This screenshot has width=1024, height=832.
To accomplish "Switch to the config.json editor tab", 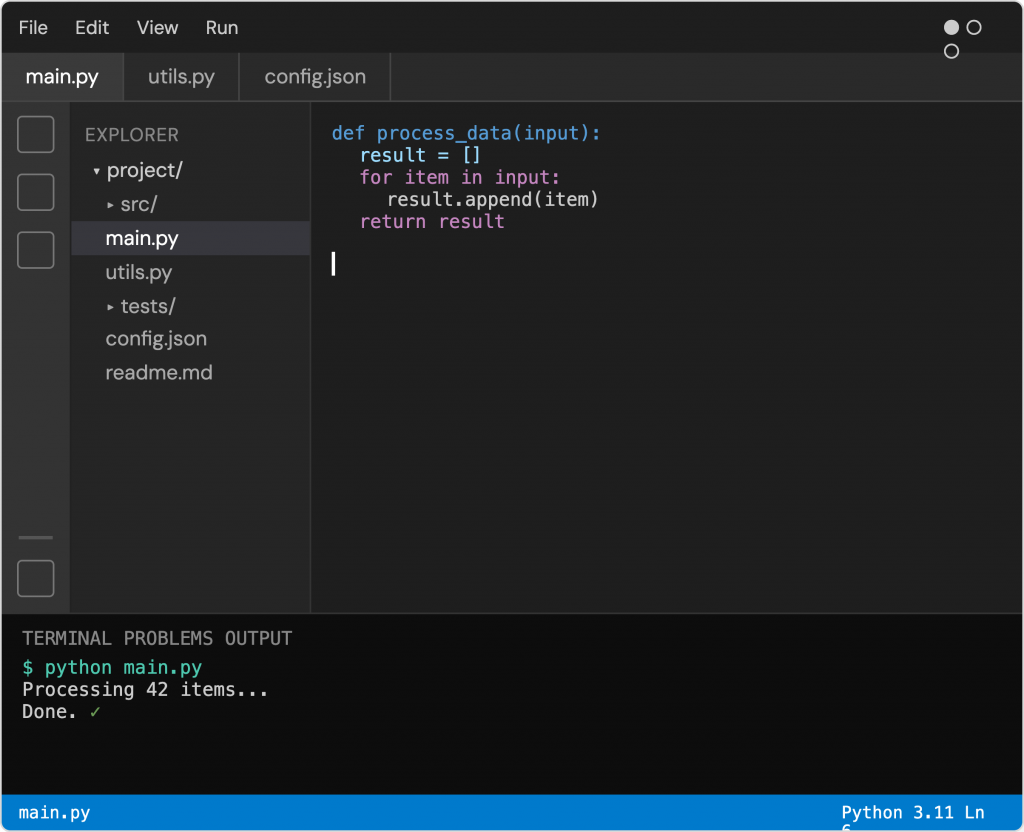I will [x=315, y=77].
